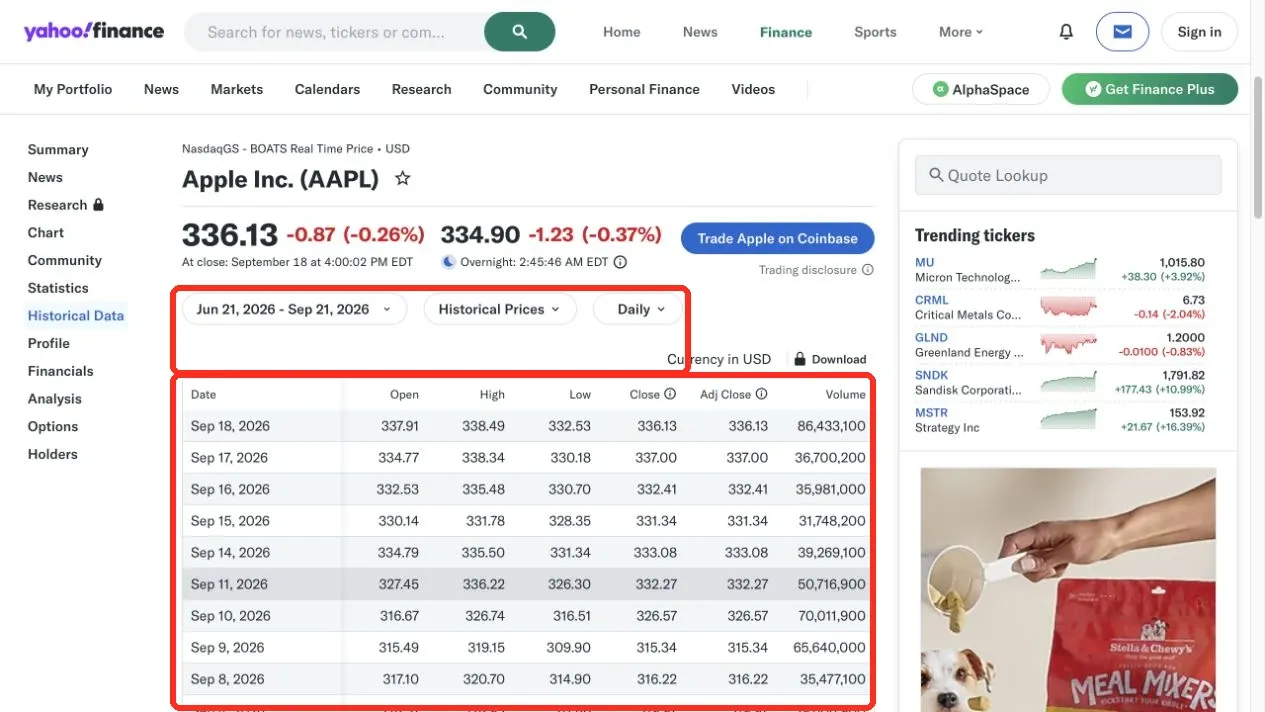Open My Portfolio
The image size is (1265, 712).
coord(73,89)
